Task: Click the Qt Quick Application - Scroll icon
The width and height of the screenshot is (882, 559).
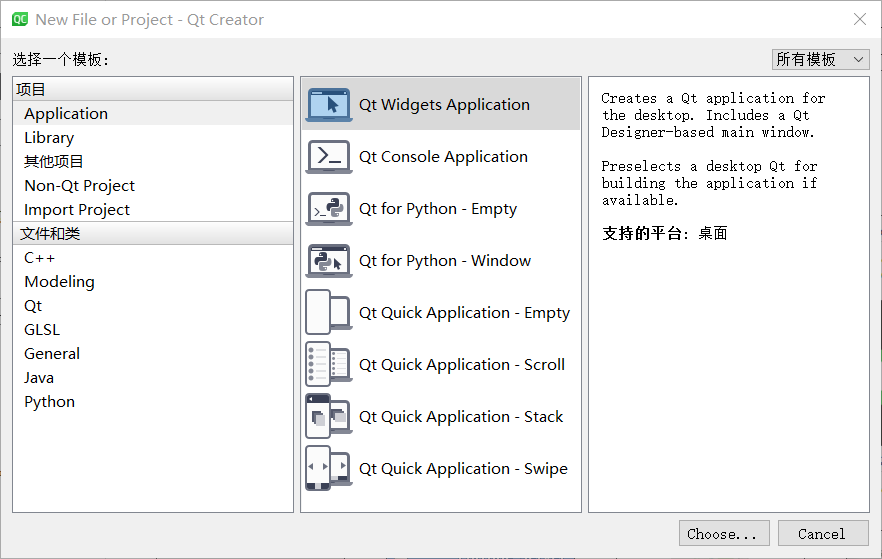Action: click(x=328, y=365)
